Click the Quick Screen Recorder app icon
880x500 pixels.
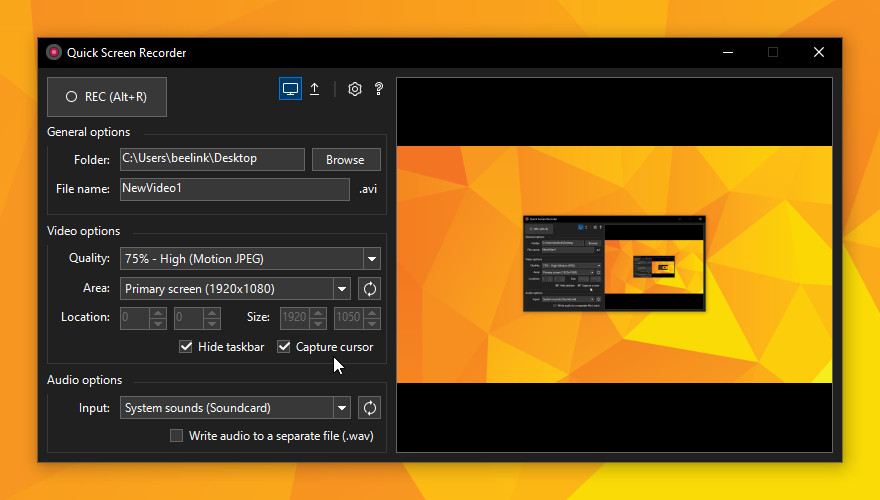(54, 52)
